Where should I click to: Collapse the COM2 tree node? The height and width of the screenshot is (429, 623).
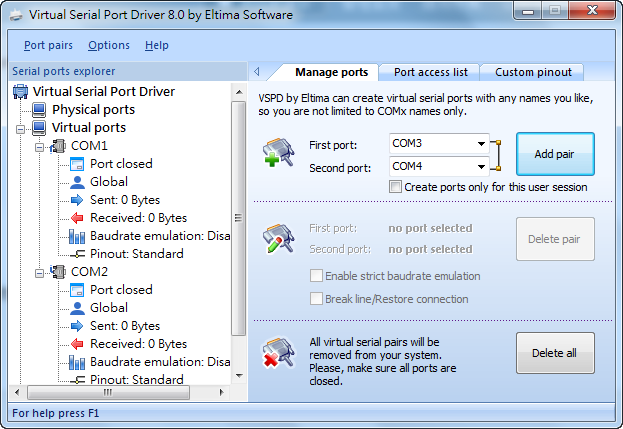point(39,273)
